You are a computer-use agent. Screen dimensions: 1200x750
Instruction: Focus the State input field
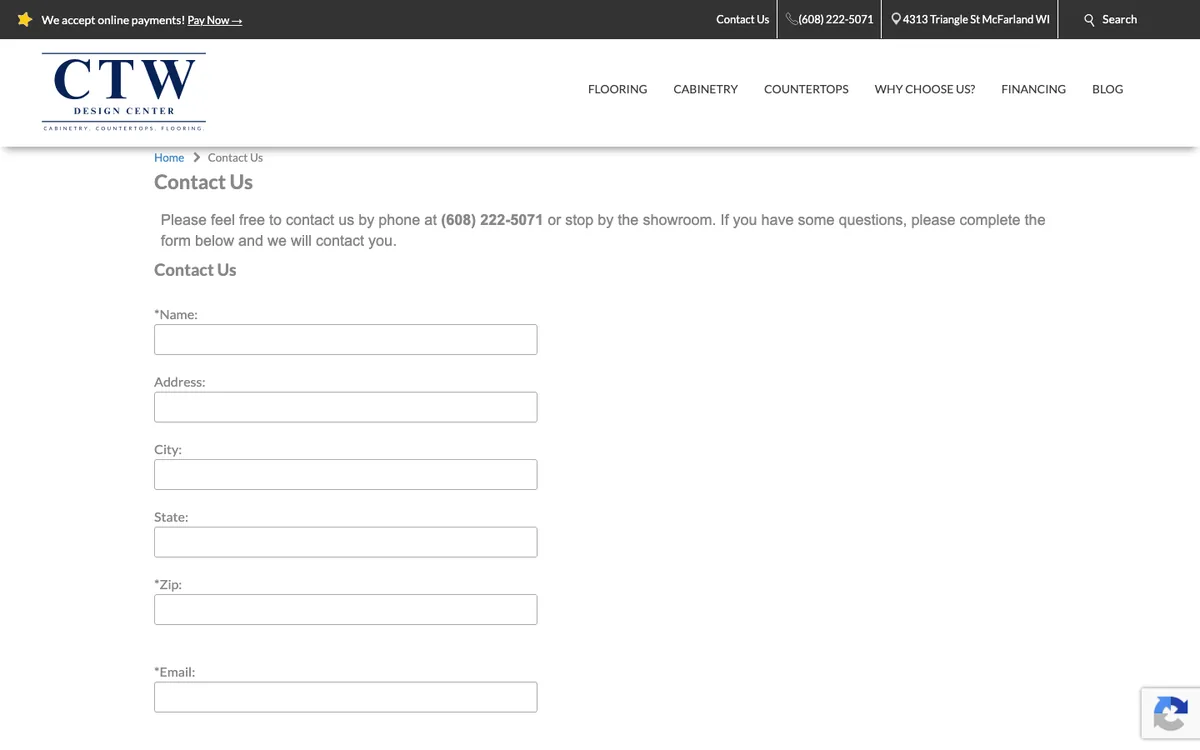tap(346, 542)
